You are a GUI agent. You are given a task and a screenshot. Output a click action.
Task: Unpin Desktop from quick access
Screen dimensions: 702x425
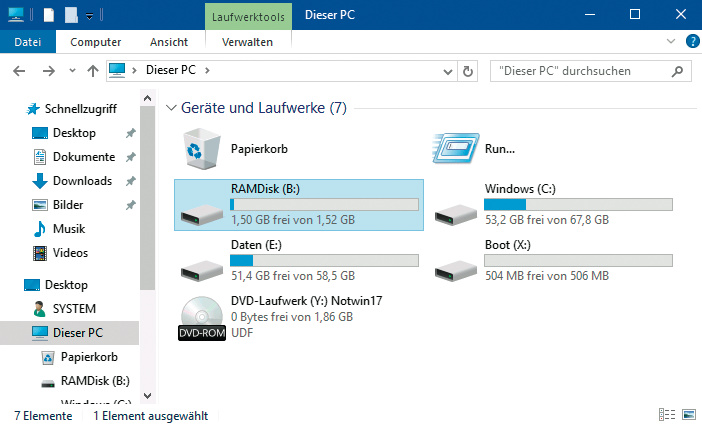click(x=130, y=133)
